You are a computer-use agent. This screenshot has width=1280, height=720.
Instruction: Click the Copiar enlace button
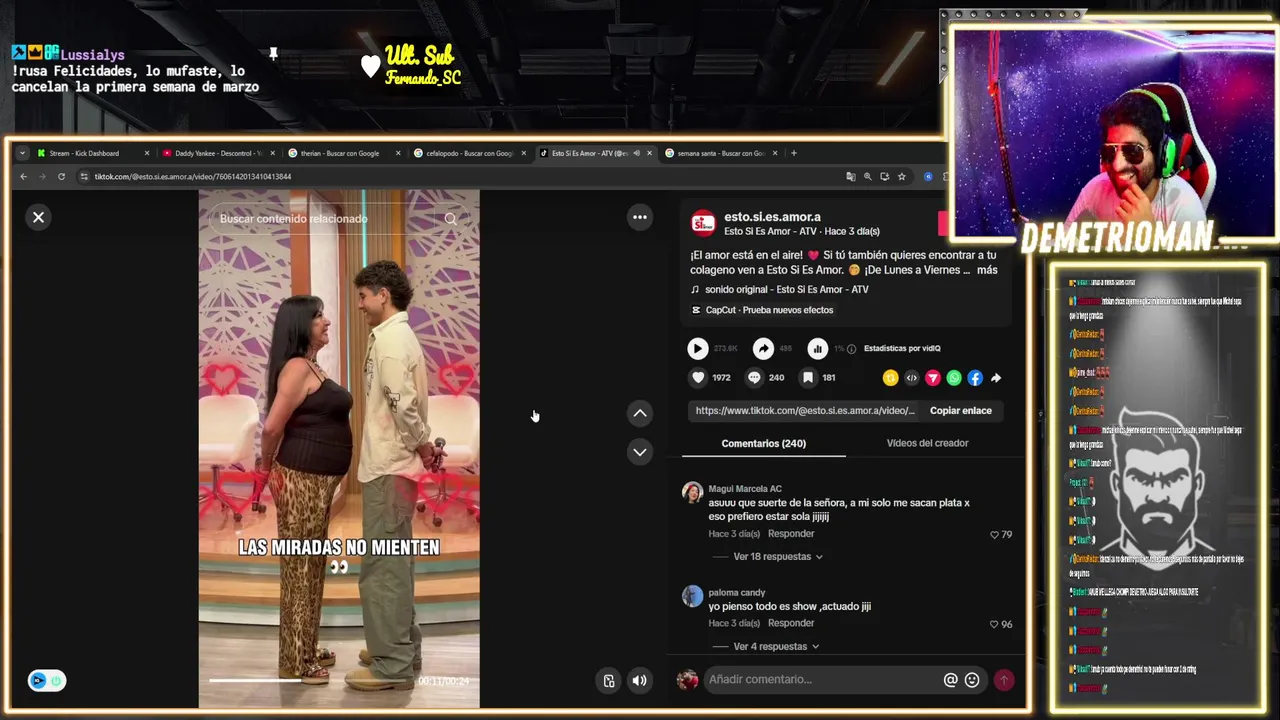961,411
